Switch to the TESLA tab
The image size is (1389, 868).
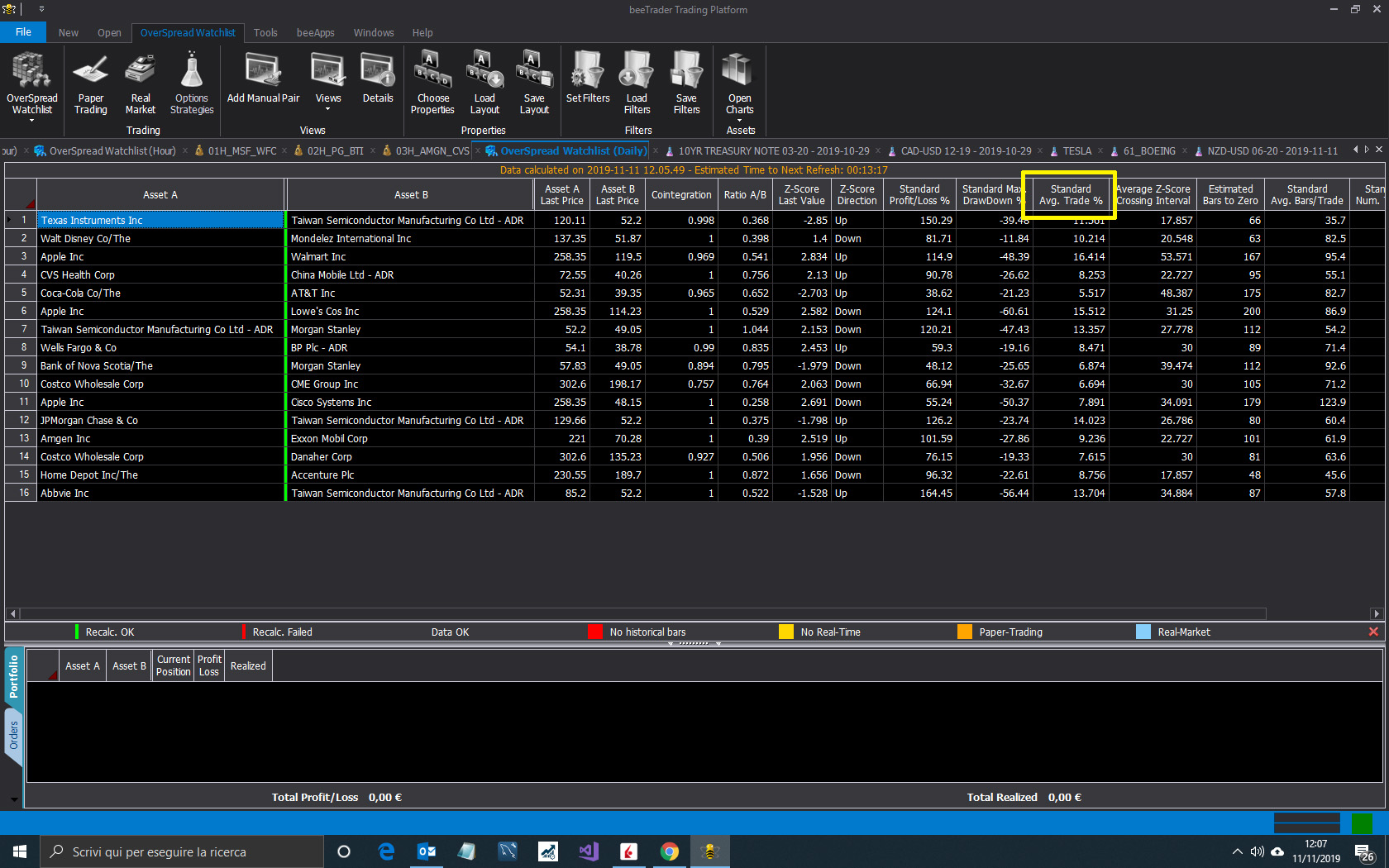1076,151
